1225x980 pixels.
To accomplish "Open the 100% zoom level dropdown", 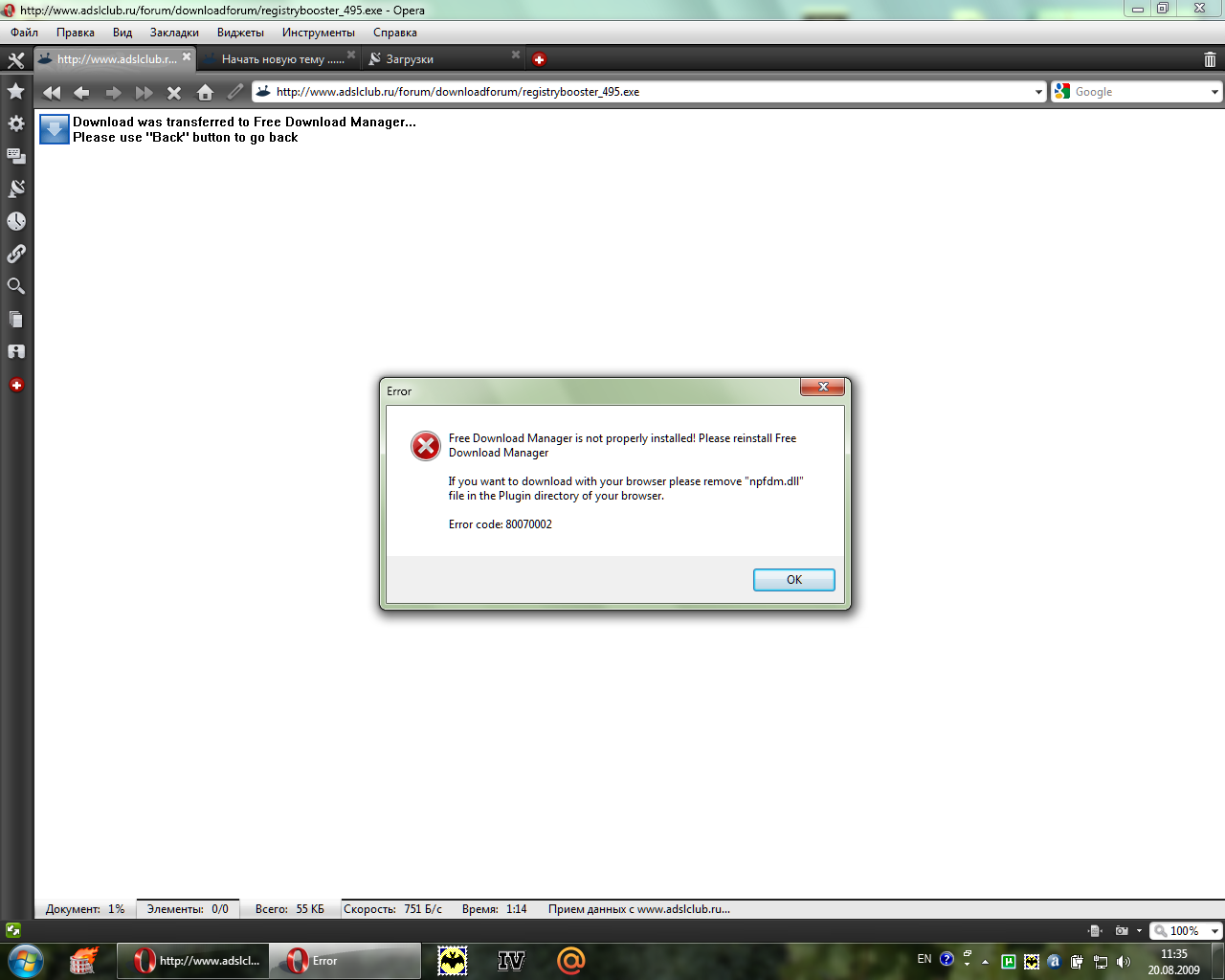I will [x=1214, y=931].
